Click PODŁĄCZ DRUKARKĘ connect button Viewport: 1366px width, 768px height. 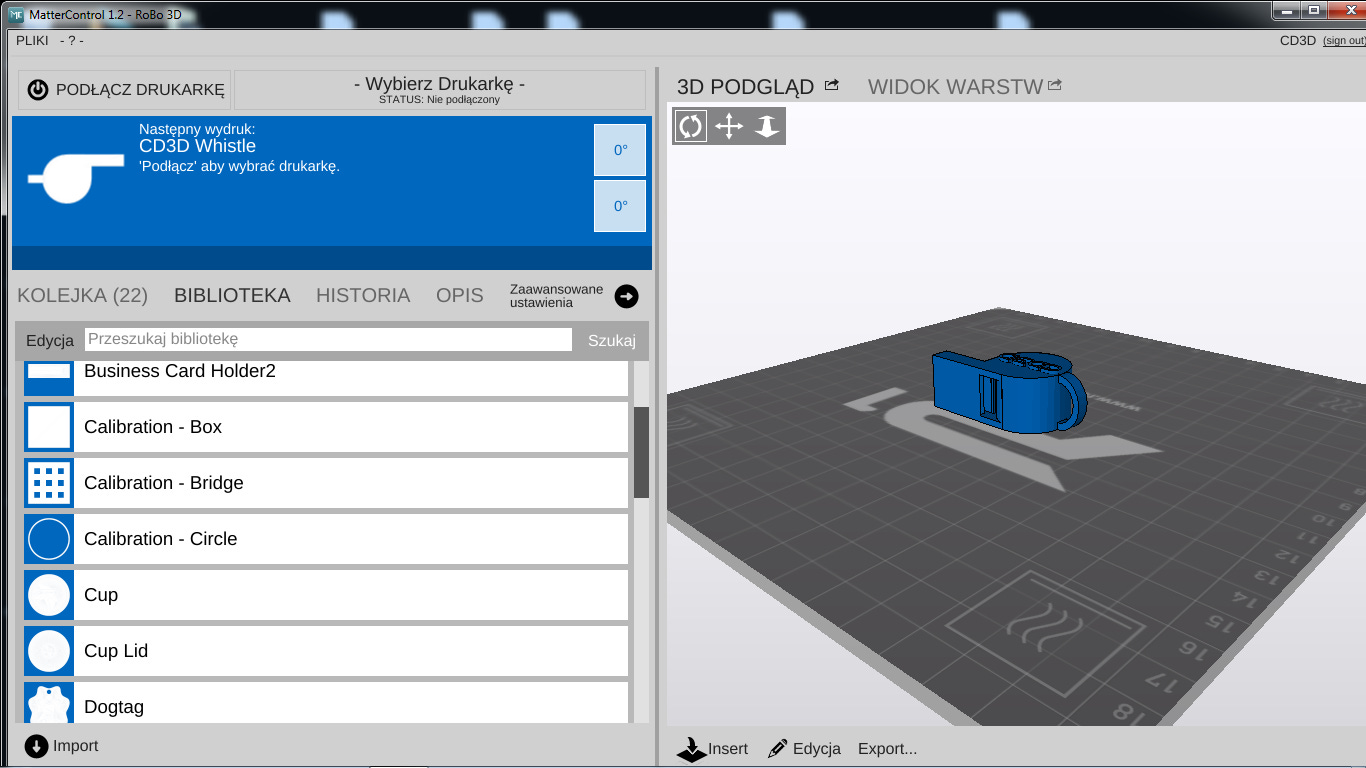coord(125,90)
